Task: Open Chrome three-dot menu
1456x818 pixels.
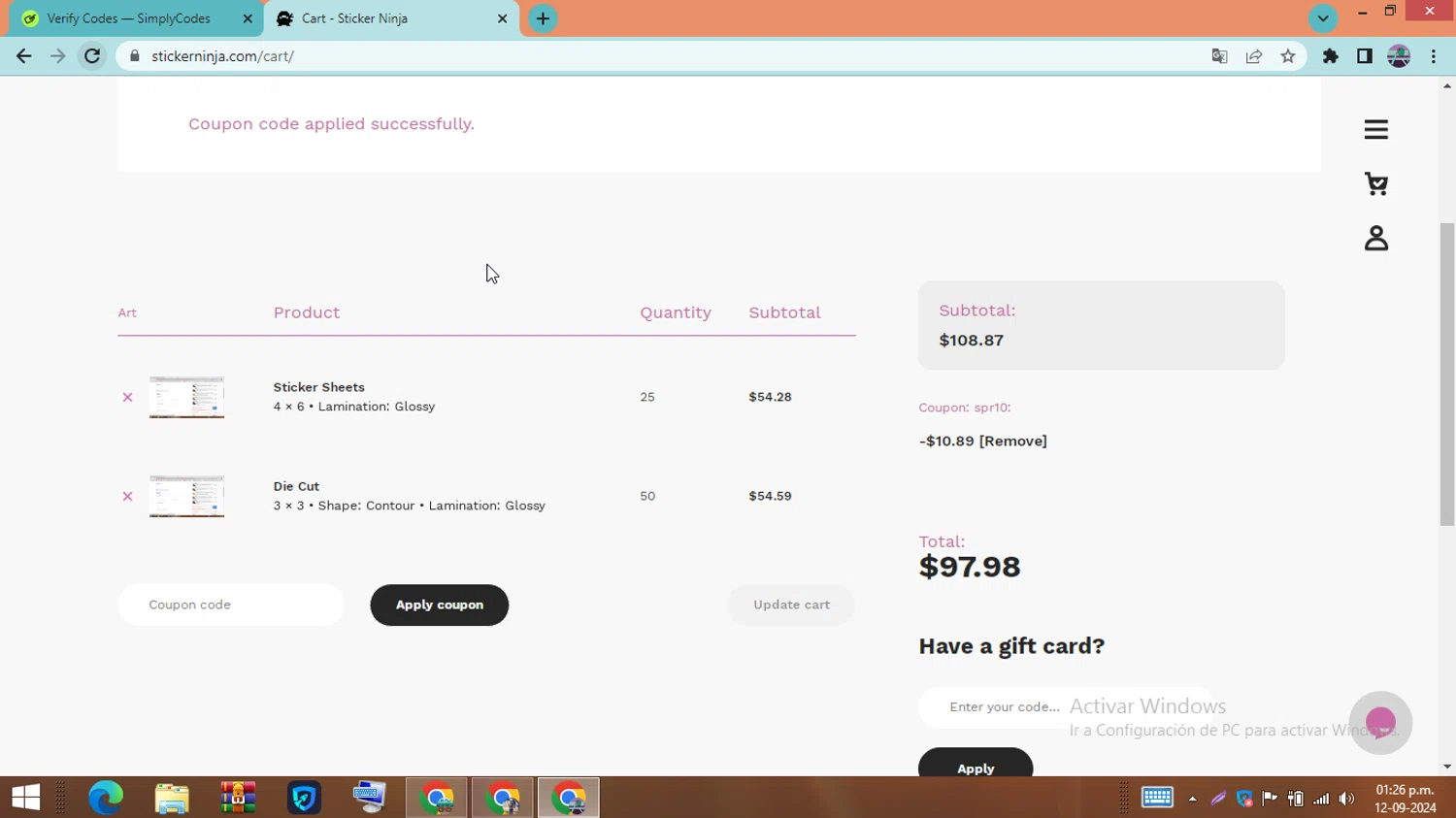Action: [x=1434, y=56]
